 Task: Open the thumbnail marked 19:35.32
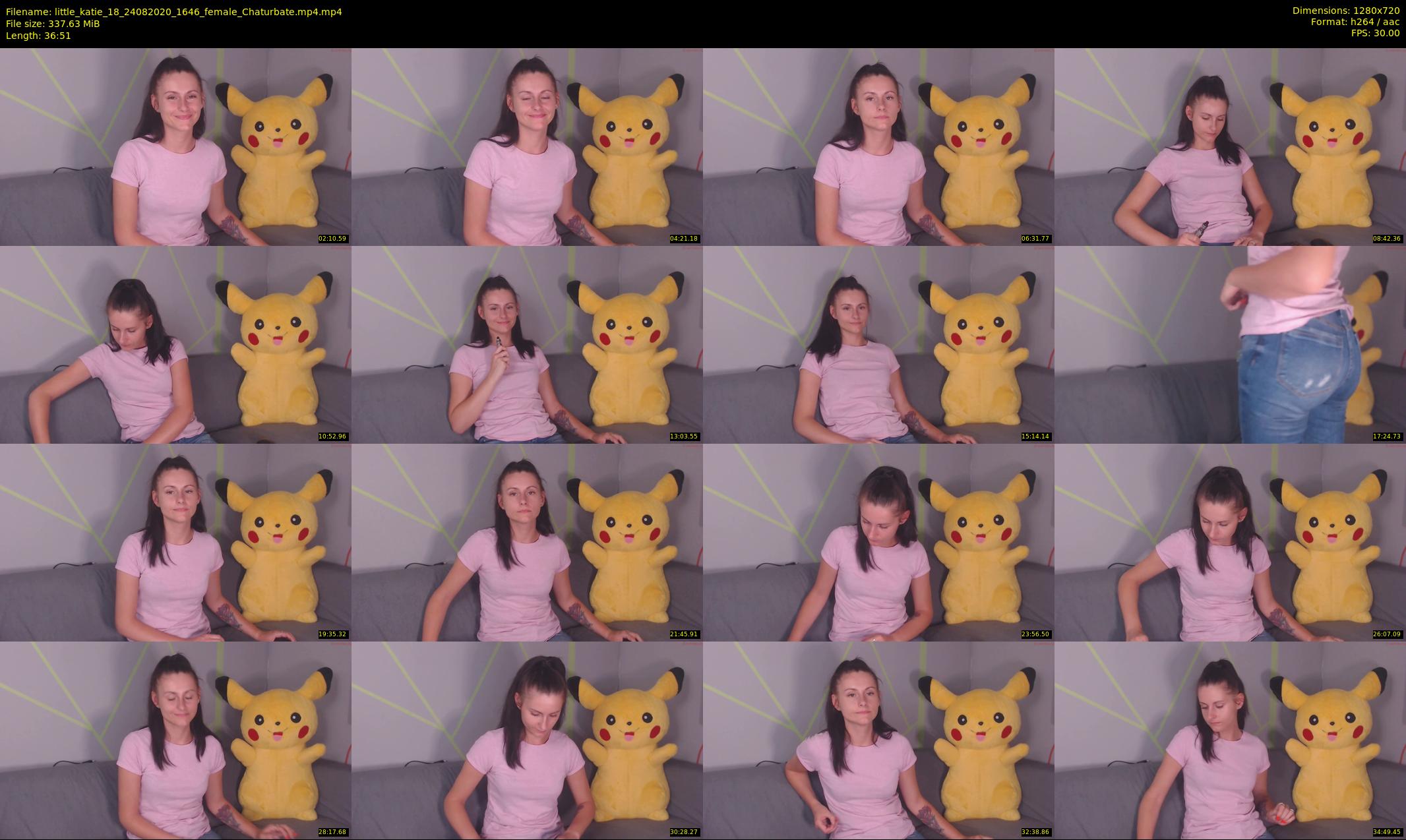point(175,542)
